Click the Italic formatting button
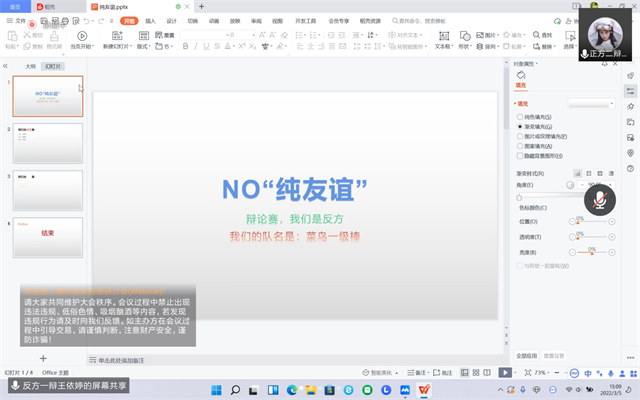This screenshot has width=640, height=400. (x=196, y=47)
